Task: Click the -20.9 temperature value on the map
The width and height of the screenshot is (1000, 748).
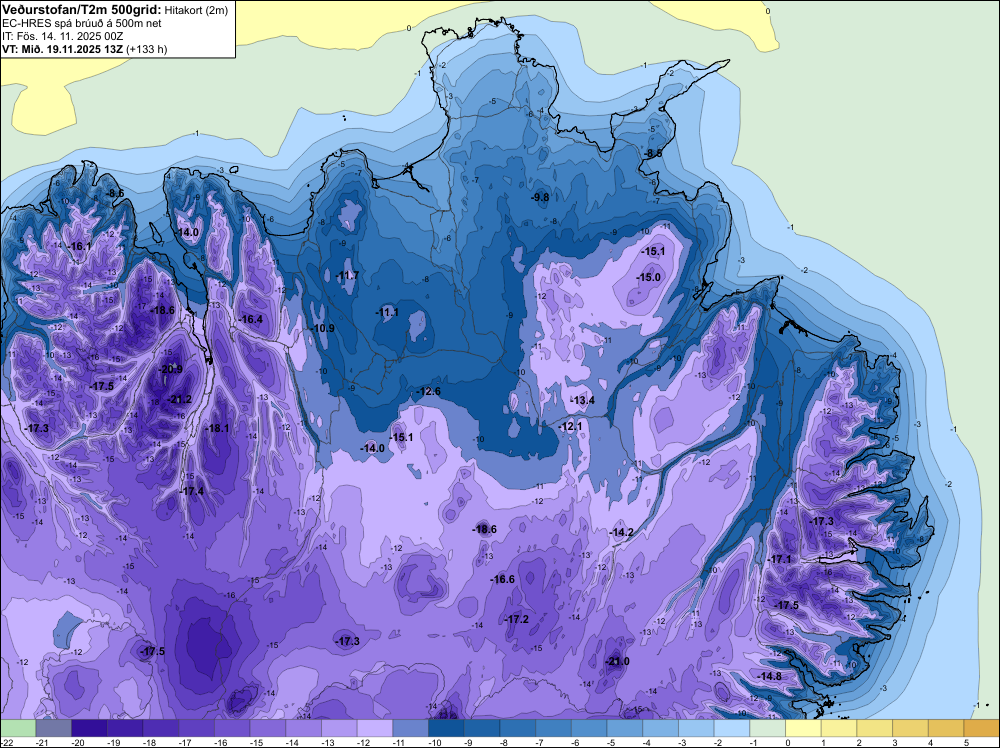Action: point(170,369)
